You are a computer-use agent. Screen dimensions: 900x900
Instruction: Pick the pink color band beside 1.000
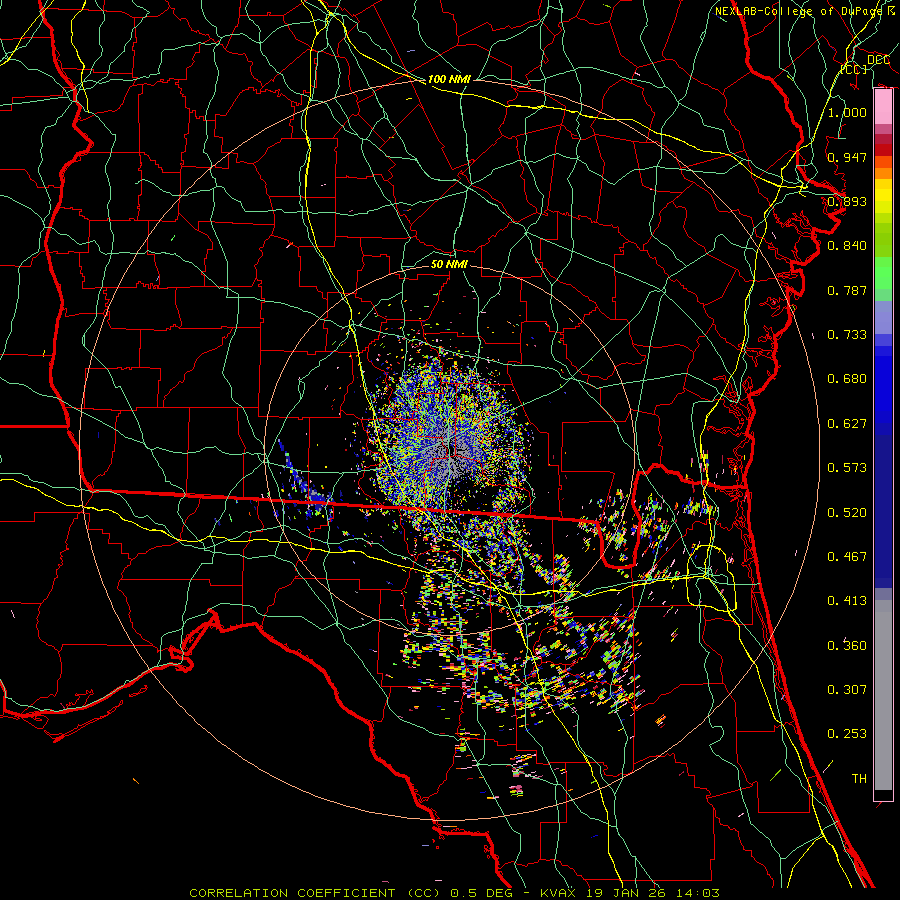pyautogui.click(x=883, y=108)
